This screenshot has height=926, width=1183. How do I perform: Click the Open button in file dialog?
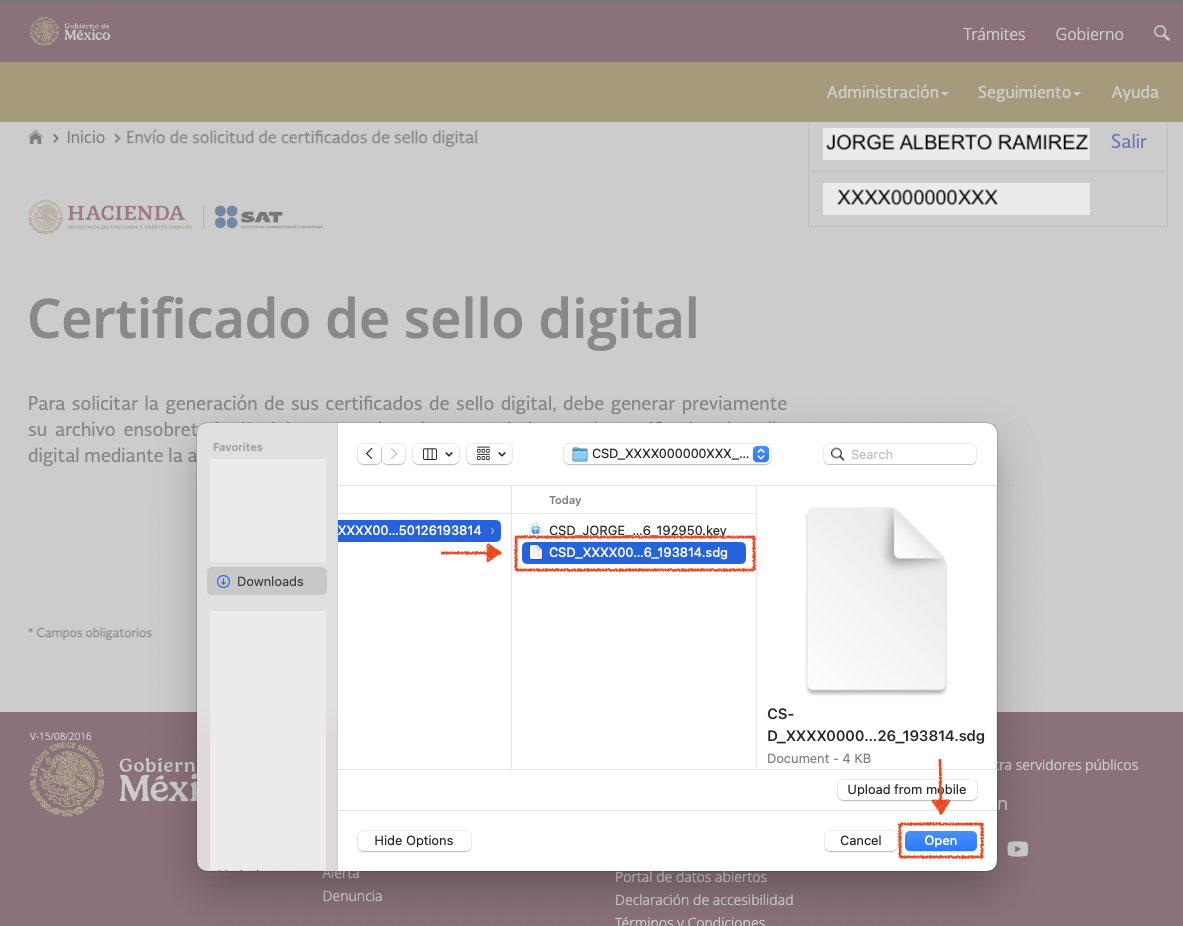coord(940,841)
